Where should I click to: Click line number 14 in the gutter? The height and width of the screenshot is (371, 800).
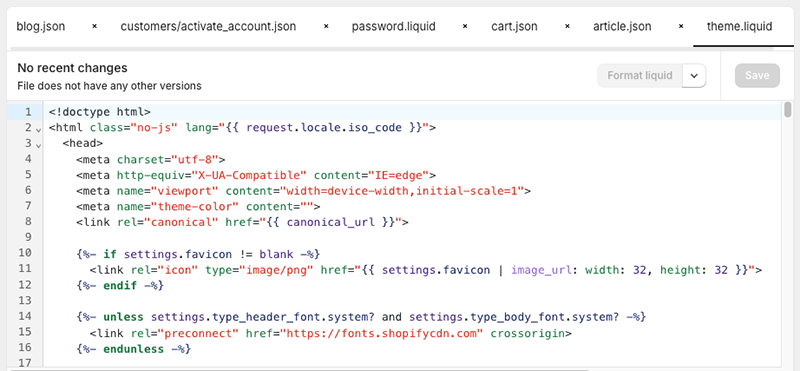pos(24,316)
